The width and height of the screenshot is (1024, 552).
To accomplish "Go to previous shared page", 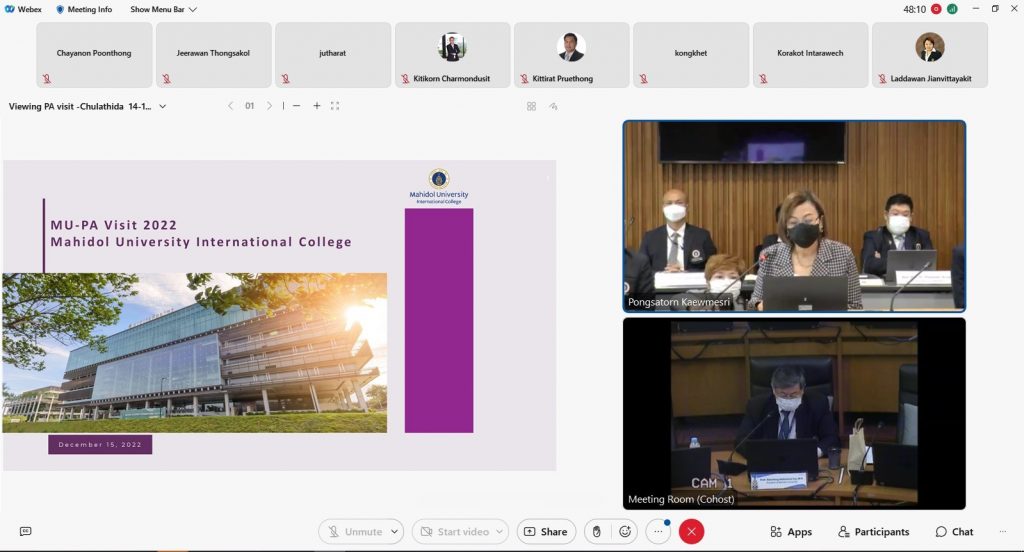I will 231,106.
